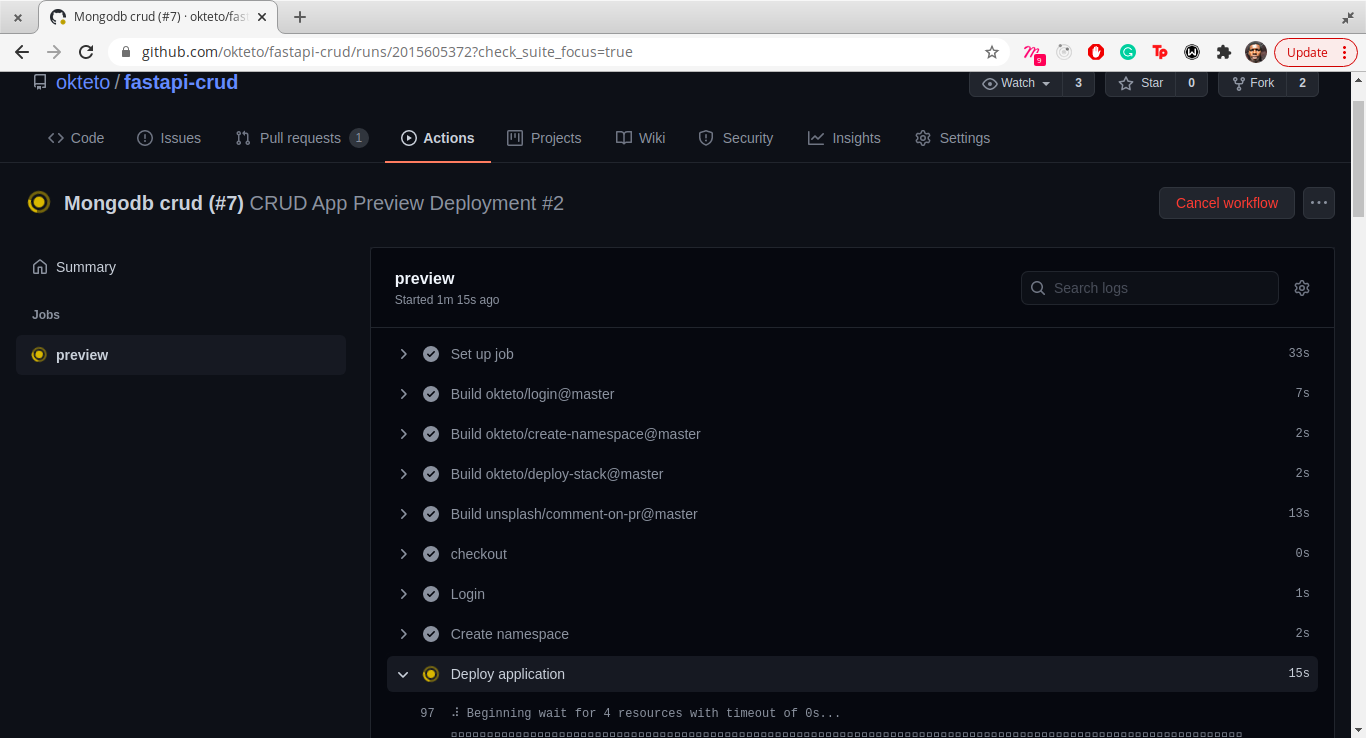Click Set up job success check icon
The height and width of the screenshot is (738, 1366).
431,354
